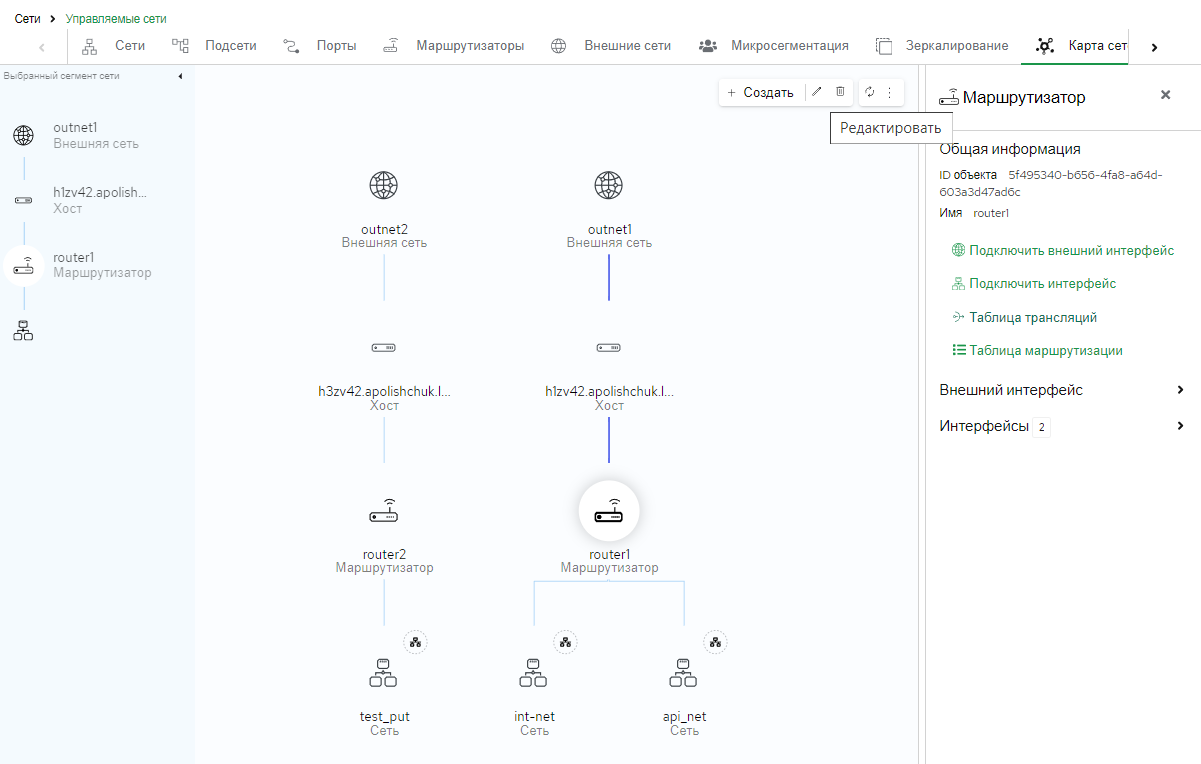Click outnet1 label in segment sidebar

point(76,128)
